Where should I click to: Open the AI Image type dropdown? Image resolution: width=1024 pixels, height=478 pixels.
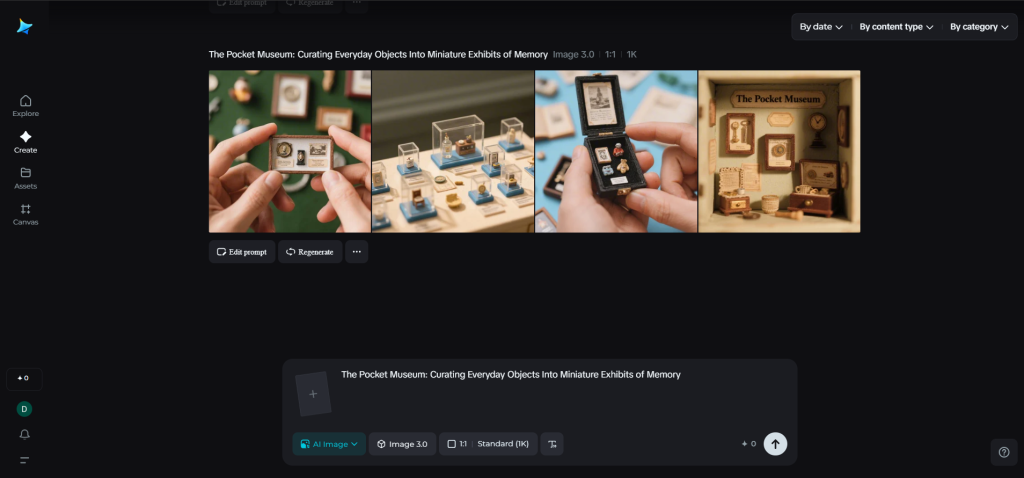(329, 444)
